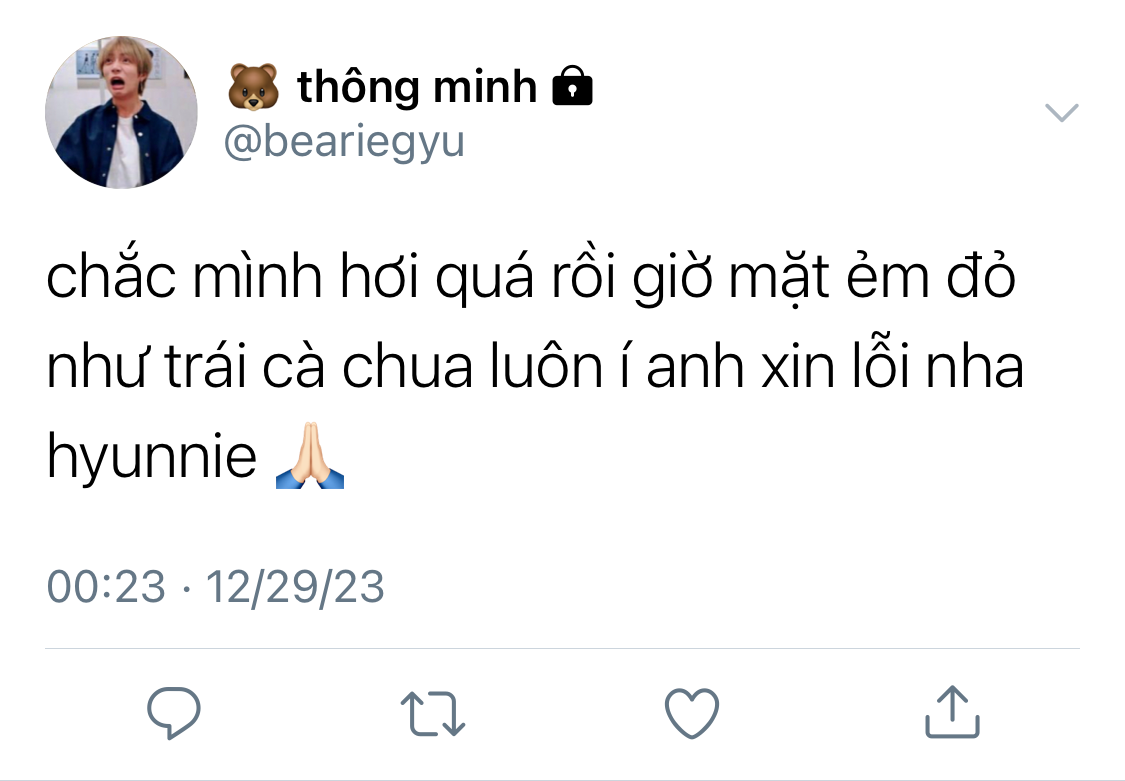Click the 12/29/23 date text
The width and height of the screenshot is (1125, 781).
[x=295, y=587]
